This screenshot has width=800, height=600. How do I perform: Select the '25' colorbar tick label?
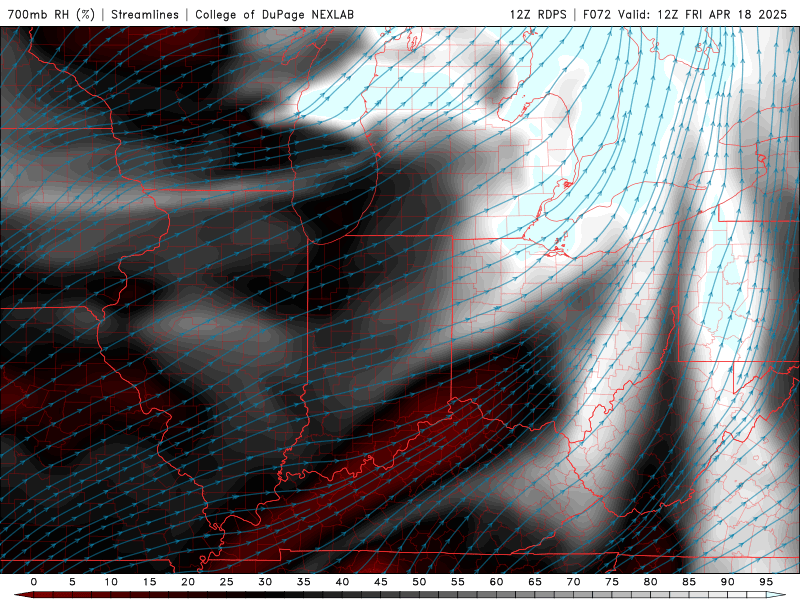(x=227, y=582)
